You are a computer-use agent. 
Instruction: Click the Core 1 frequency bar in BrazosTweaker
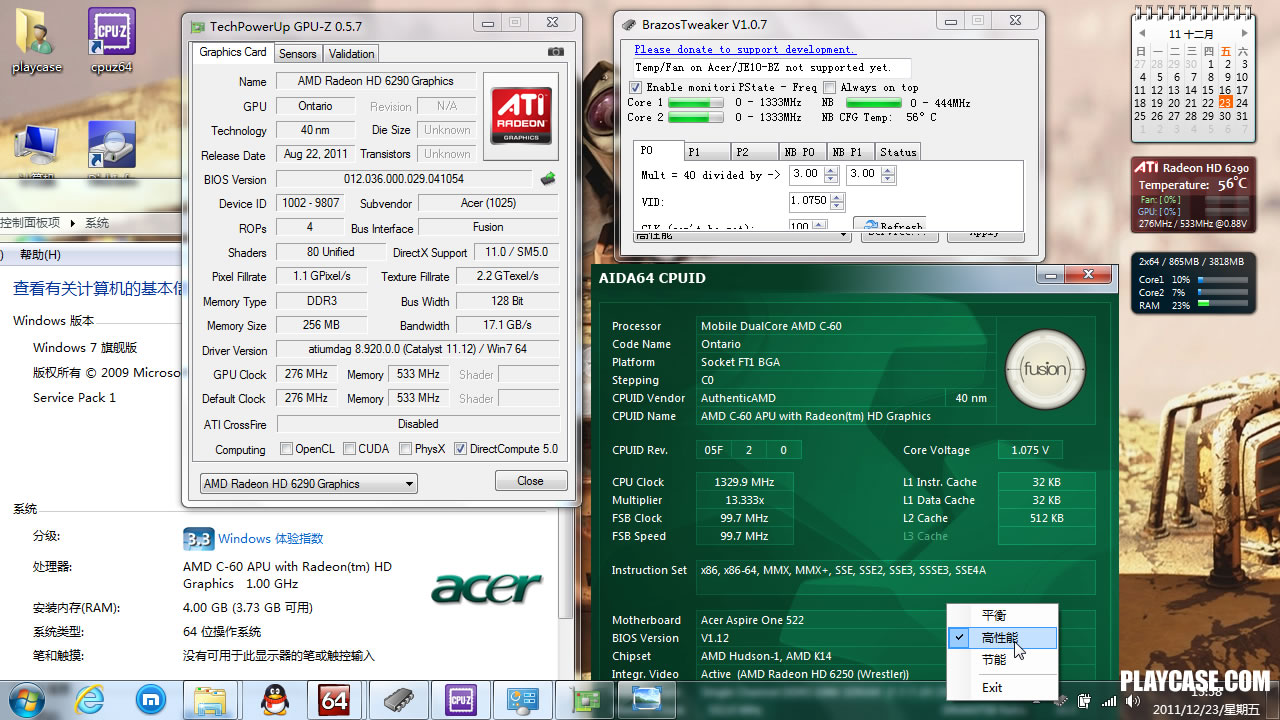point(696,103)
